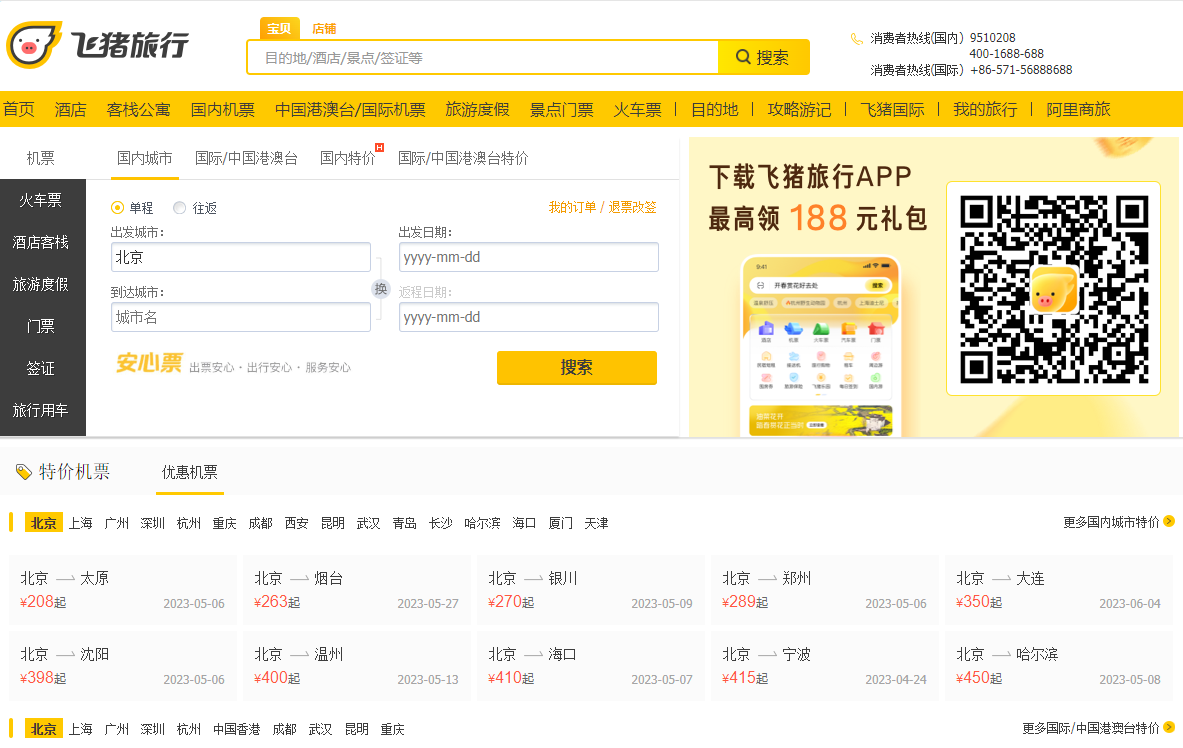Open the 我的订单 link
Viewport: 1183px width, 748px height.
coord(571,207)
